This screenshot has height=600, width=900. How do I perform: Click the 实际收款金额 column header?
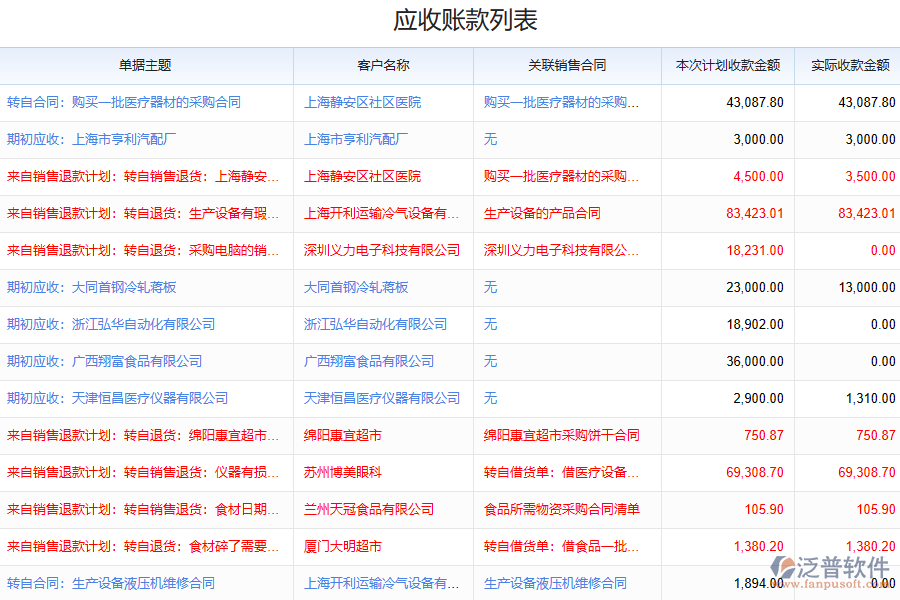(849, 65)
